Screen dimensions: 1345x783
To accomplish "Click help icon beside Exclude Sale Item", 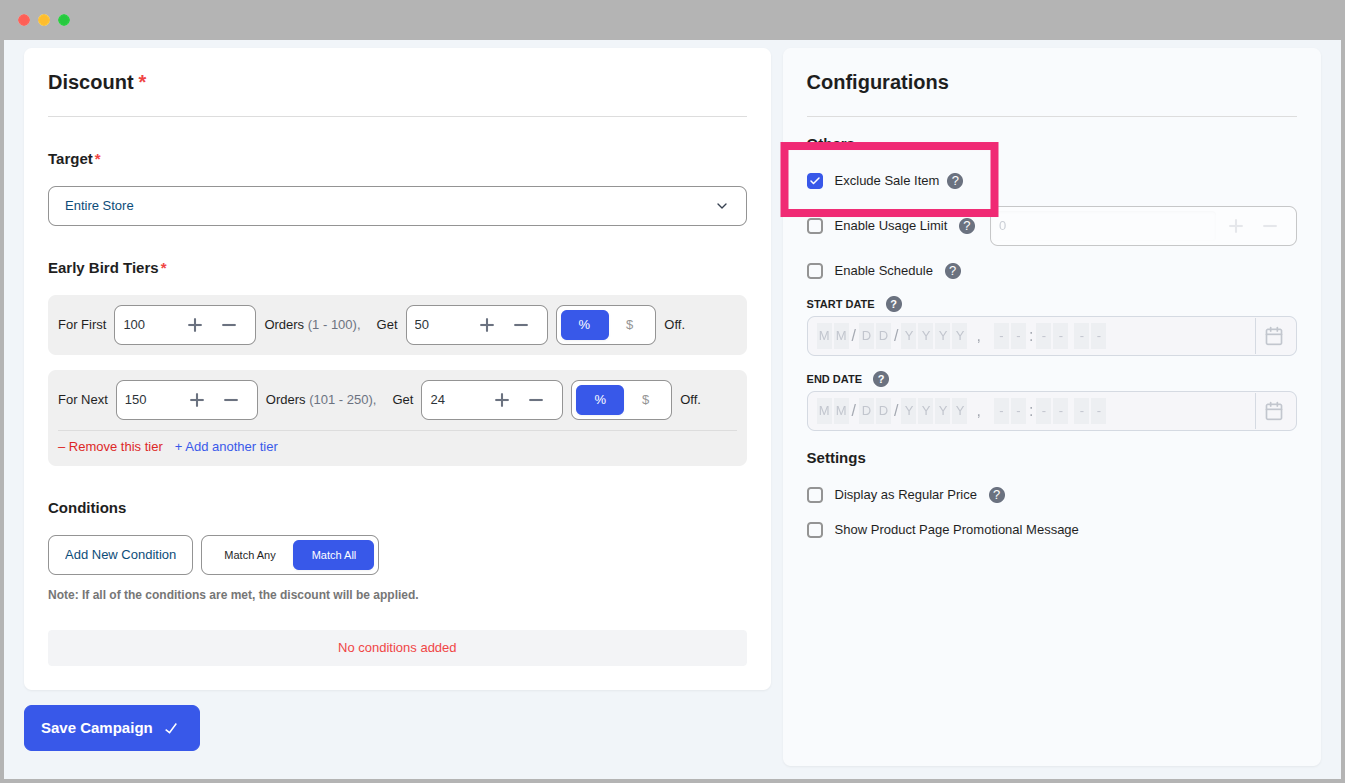I will coord(955,181).
